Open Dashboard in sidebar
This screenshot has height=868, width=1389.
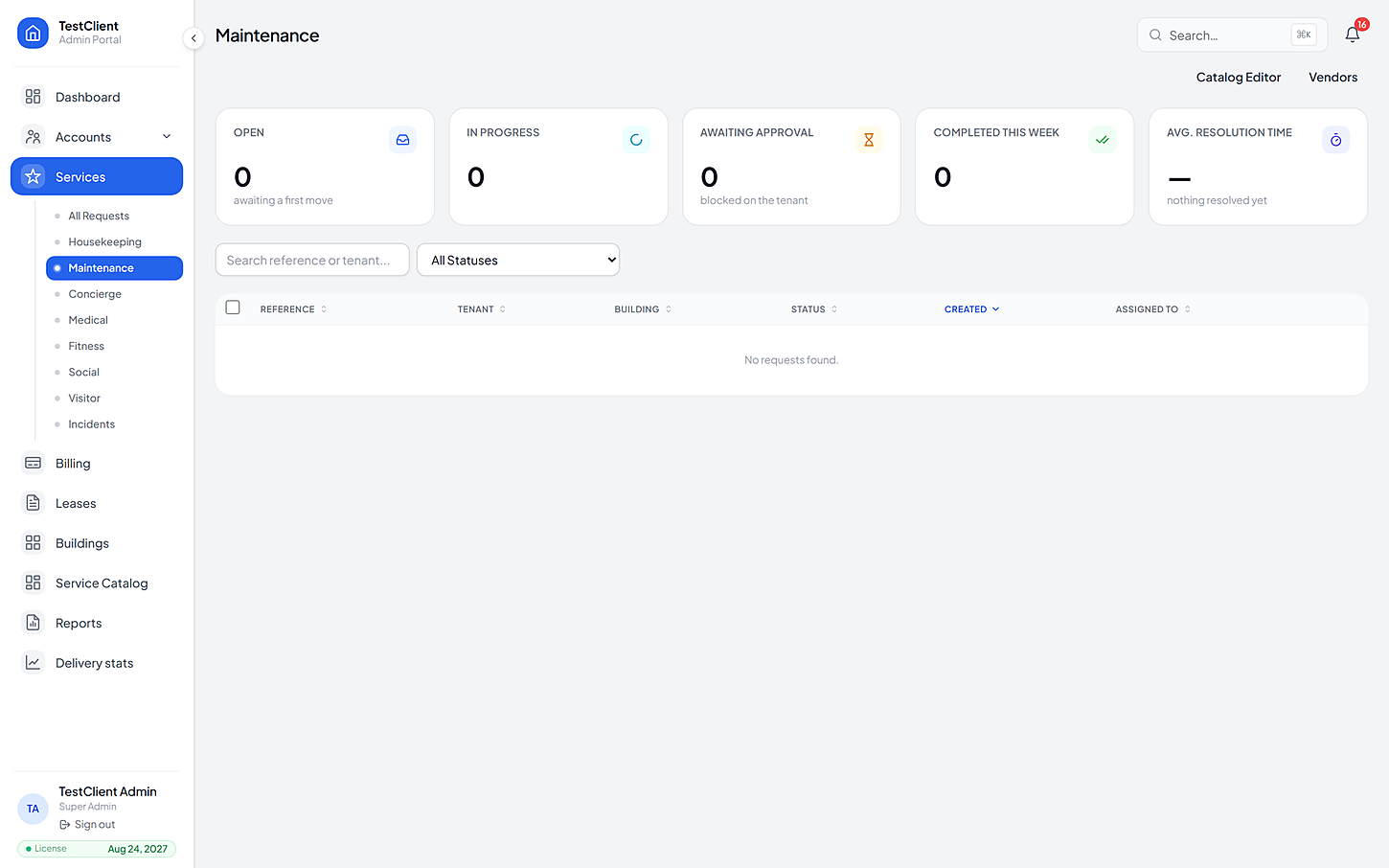97,97
